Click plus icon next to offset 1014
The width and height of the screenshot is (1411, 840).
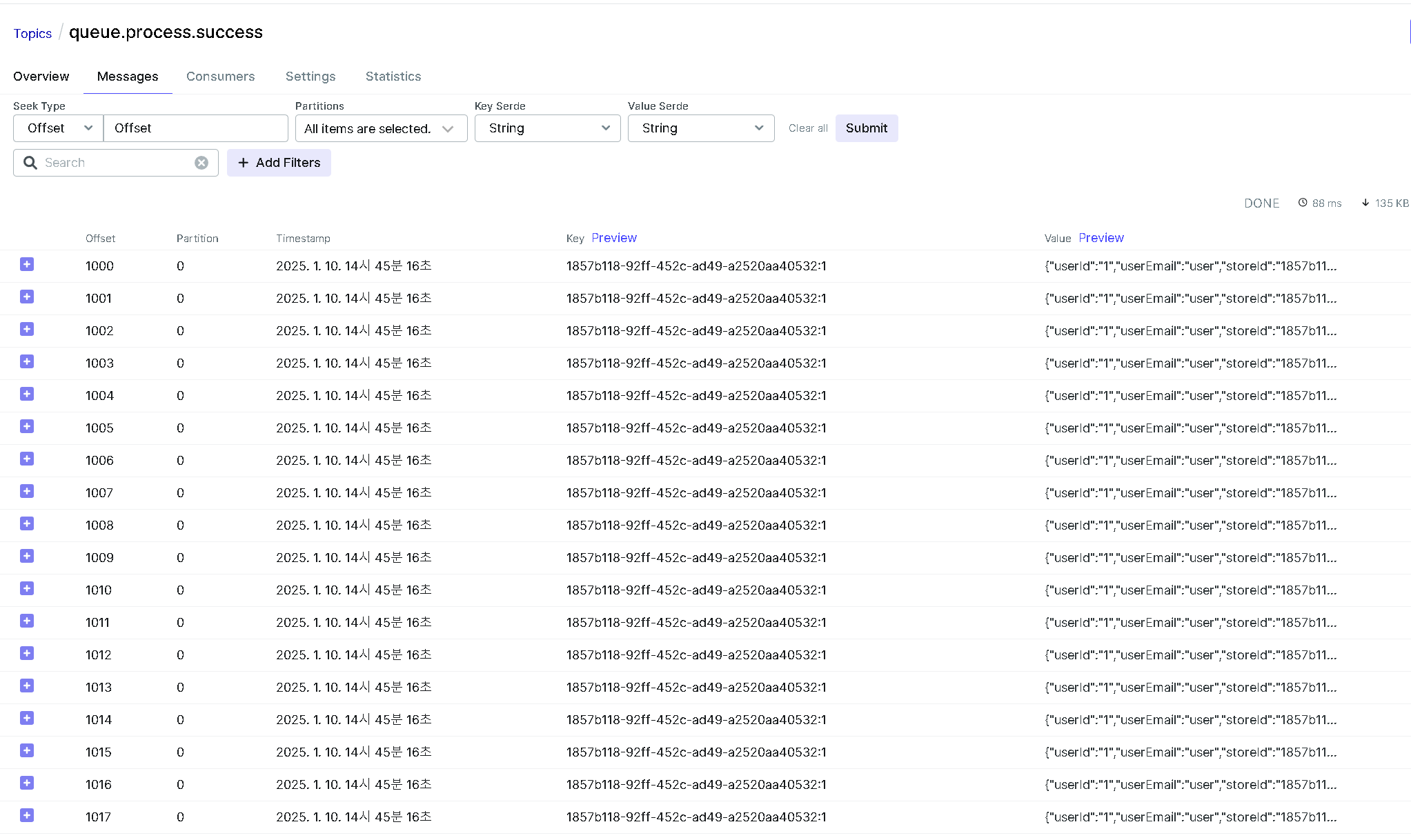point(27,719)
